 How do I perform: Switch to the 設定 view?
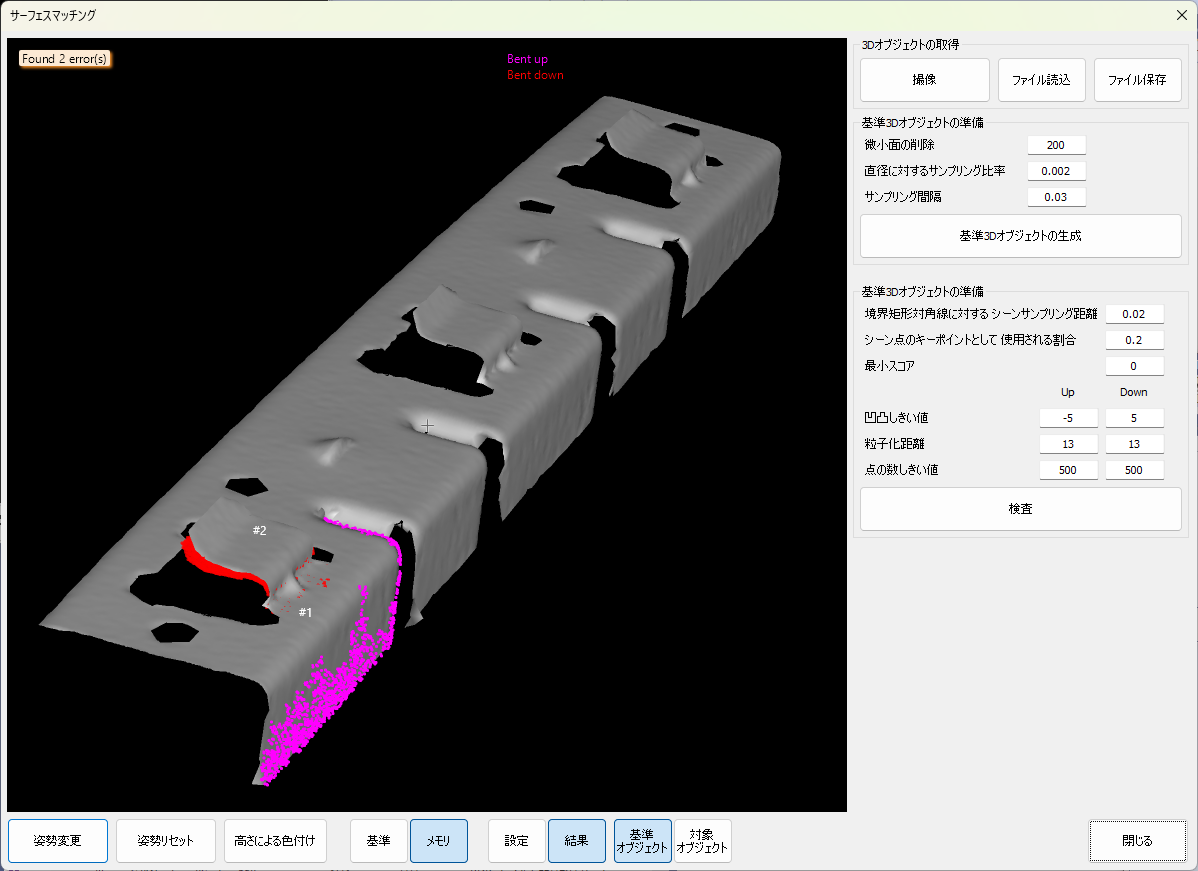[516, 841]
